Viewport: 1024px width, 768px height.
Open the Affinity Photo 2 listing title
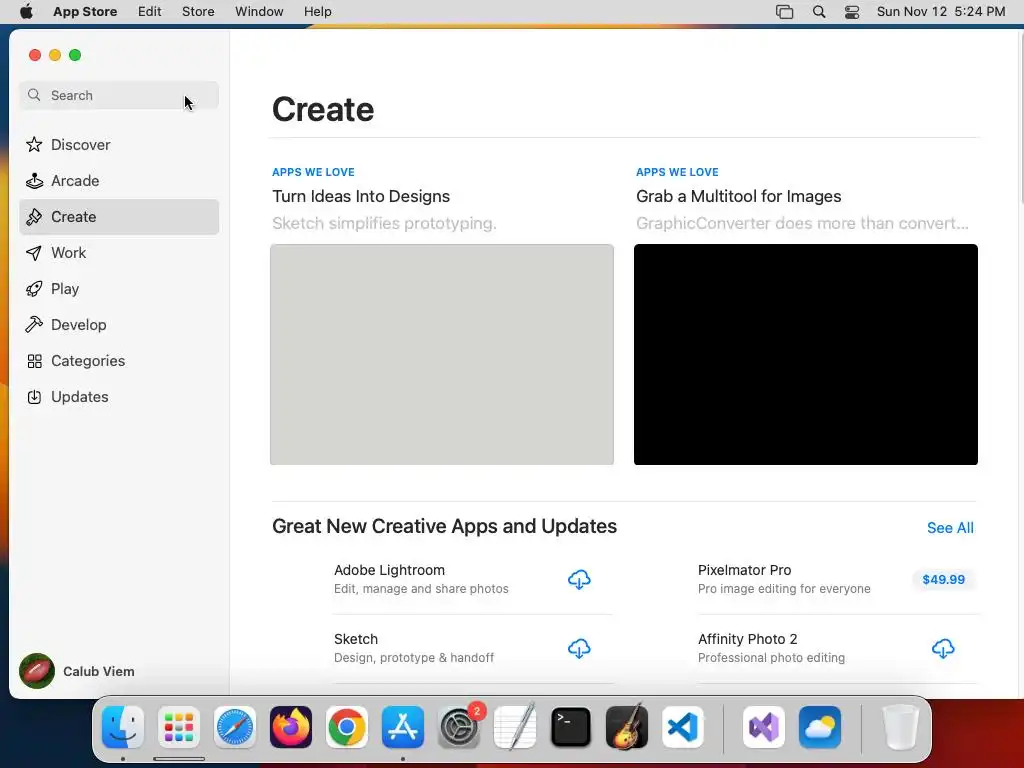[748, 639]
